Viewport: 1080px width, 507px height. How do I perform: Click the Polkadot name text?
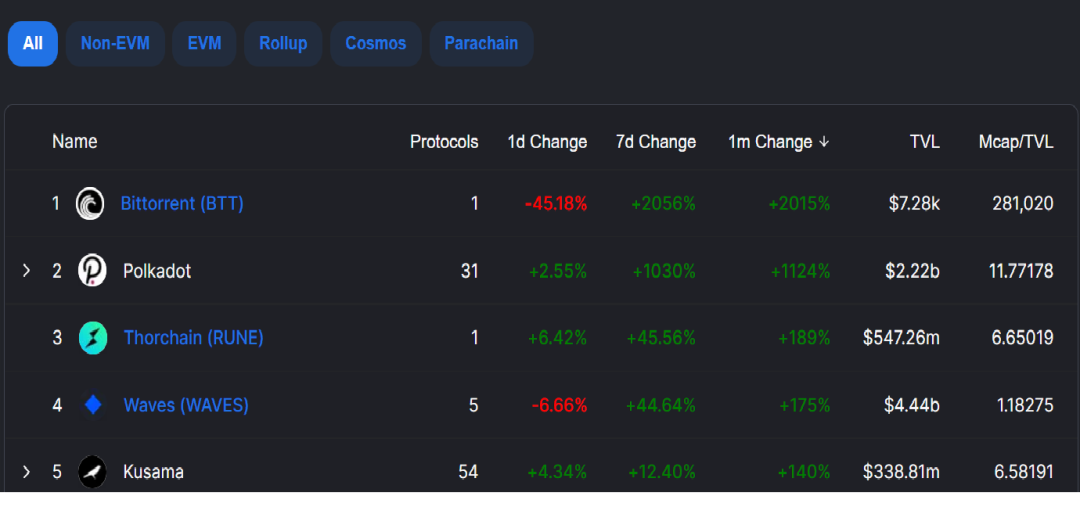click(x=157, y=271)
